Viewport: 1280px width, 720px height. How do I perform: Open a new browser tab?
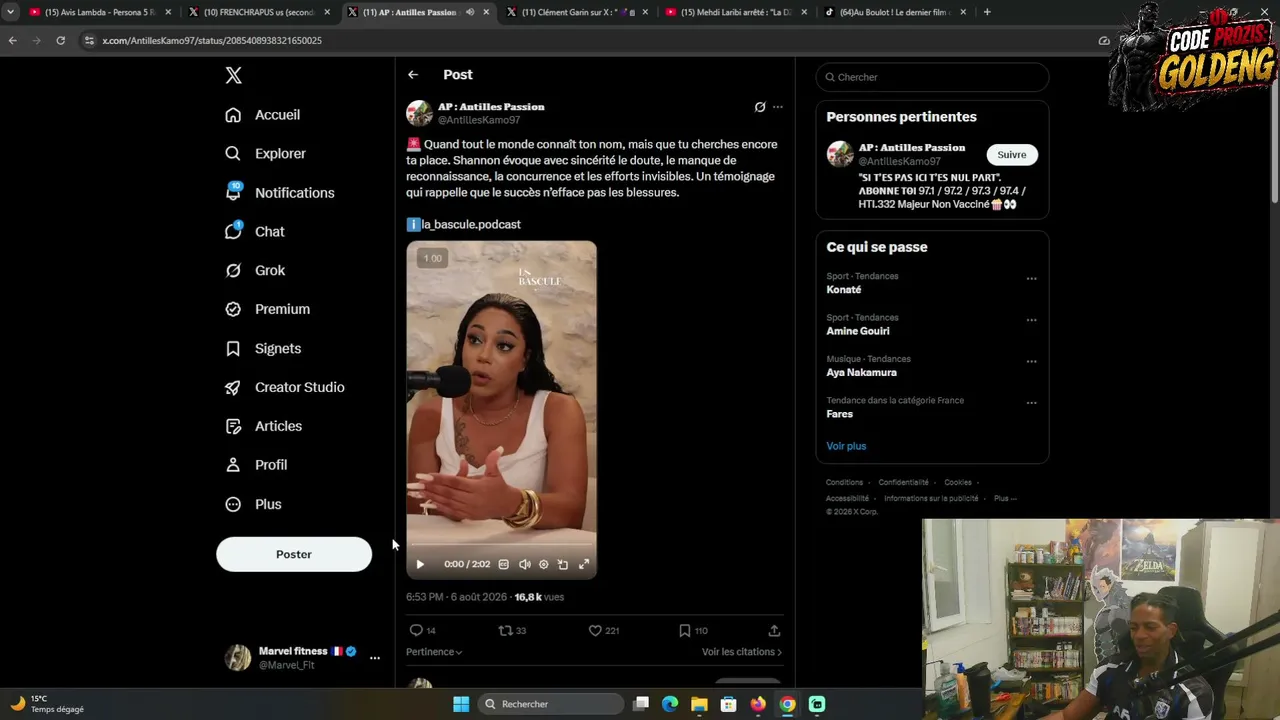[987, 12]
